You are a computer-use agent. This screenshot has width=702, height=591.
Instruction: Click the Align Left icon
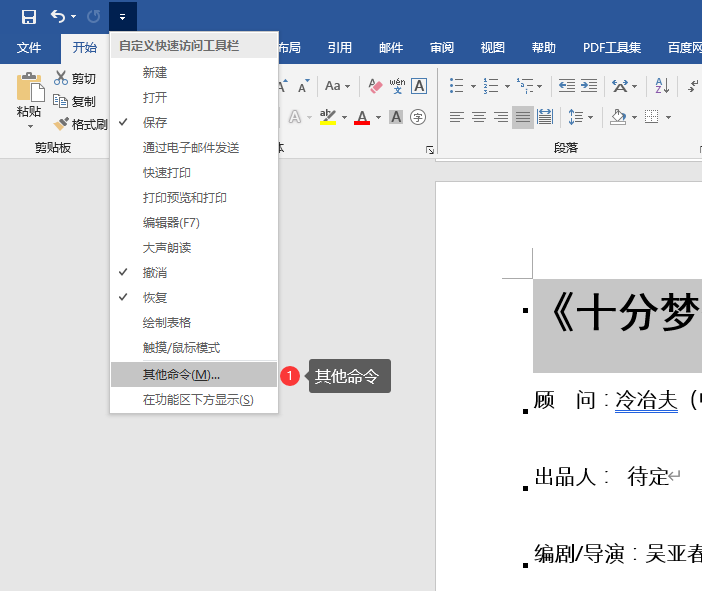pos(457,117)
